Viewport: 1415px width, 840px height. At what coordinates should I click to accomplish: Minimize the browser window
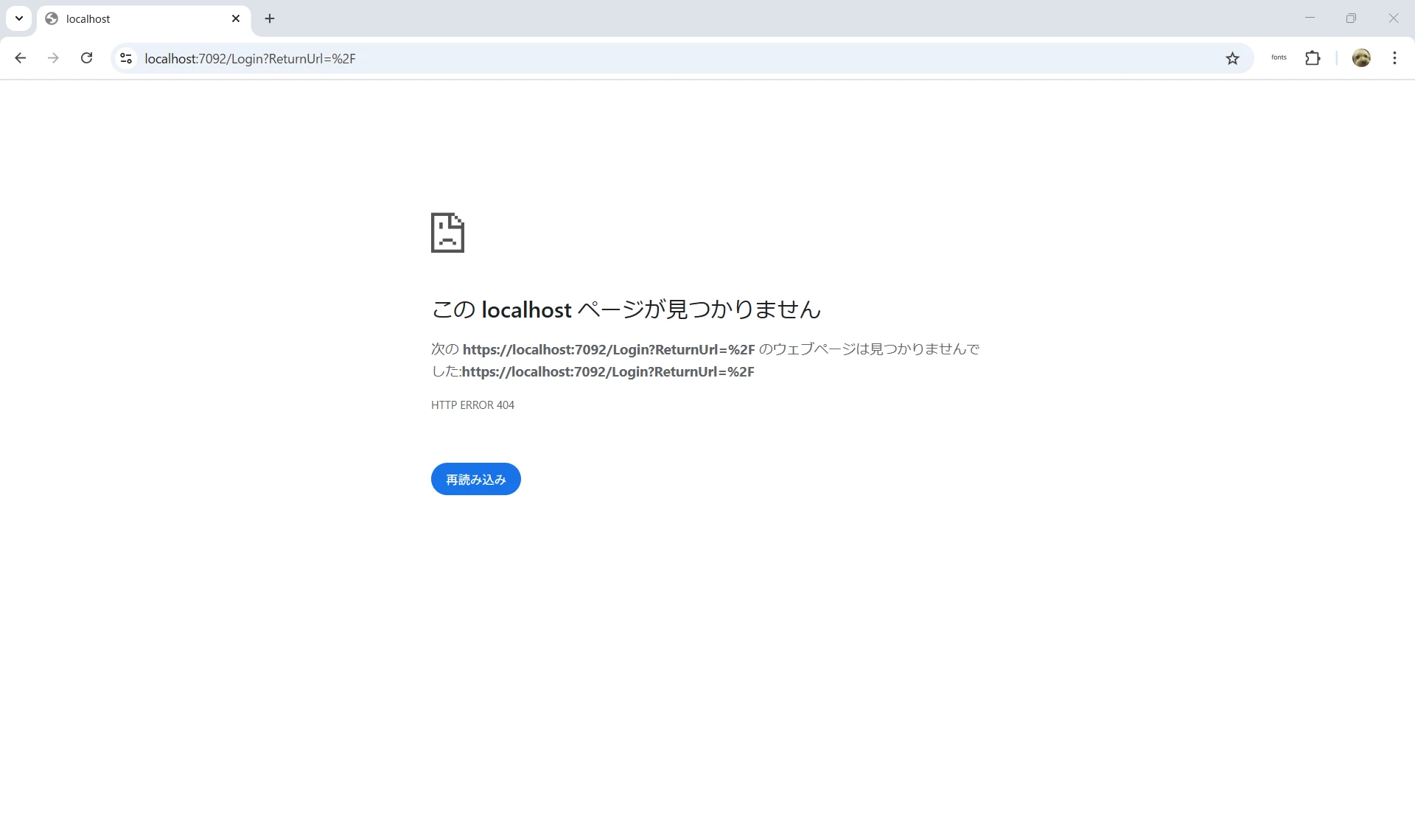pyautogui.click(x=1310, y=18)
